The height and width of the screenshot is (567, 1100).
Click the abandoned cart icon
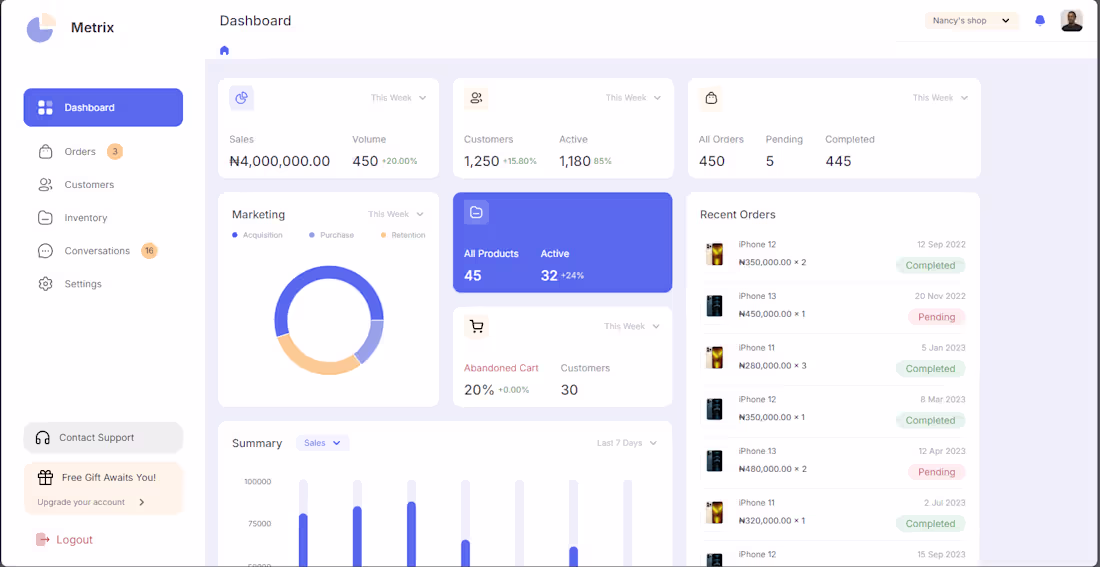476,326
